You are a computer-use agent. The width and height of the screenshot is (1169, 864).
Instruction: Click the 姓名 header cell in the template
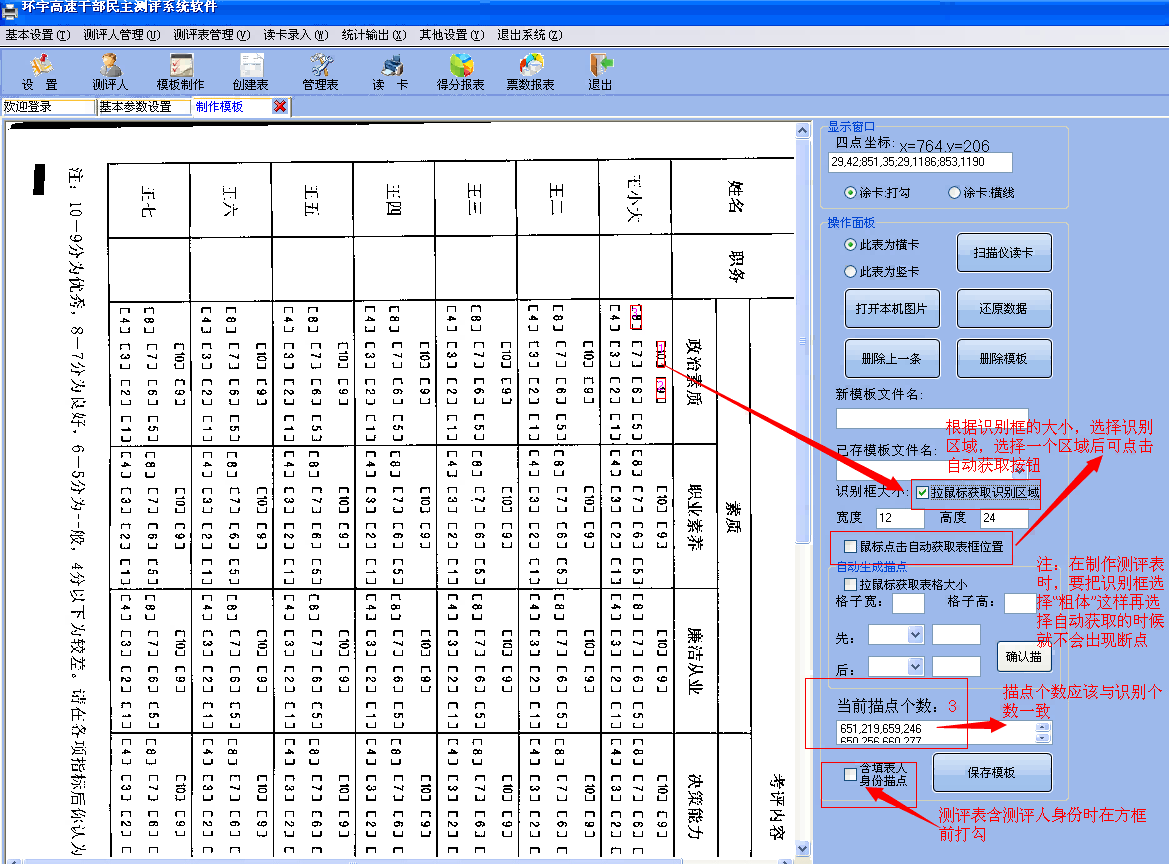pyautogui.click(x=734, y=197)
